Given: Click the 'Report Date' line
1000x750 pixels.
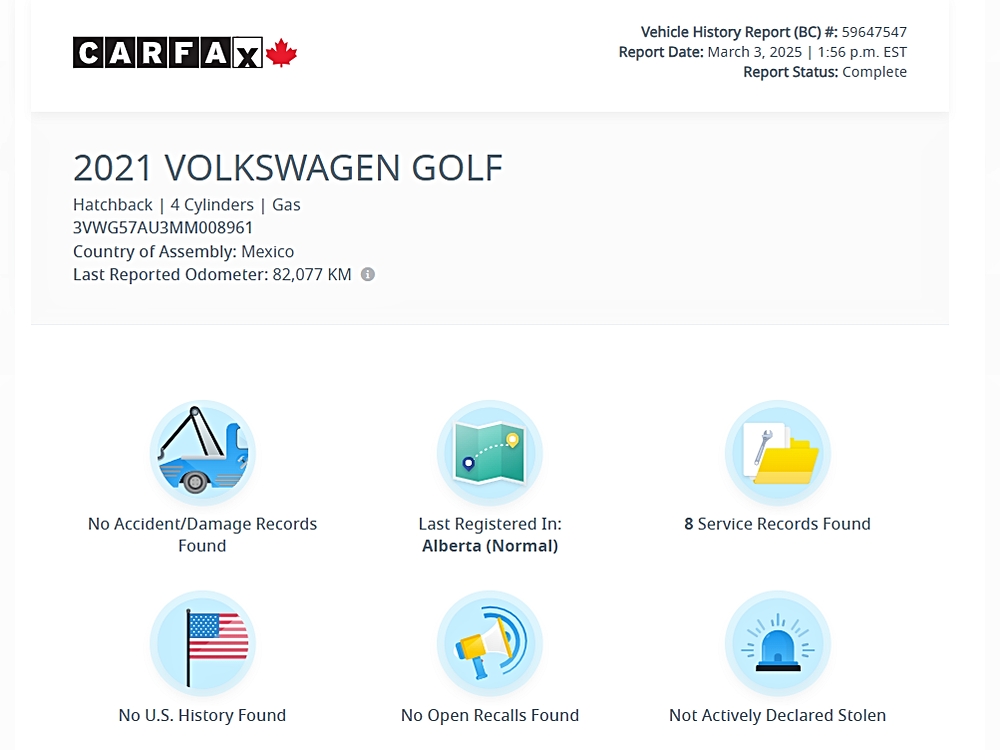Looking at the screenshot, I should point(762,52).
